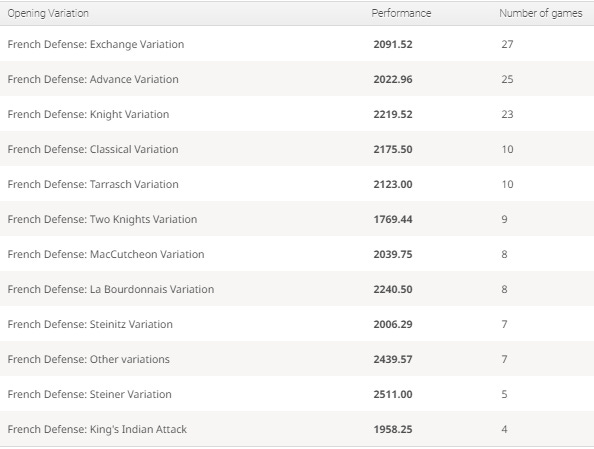Click the Performance column header
Image resolution: width=594 pixels, height=449 pixels.
401,13
